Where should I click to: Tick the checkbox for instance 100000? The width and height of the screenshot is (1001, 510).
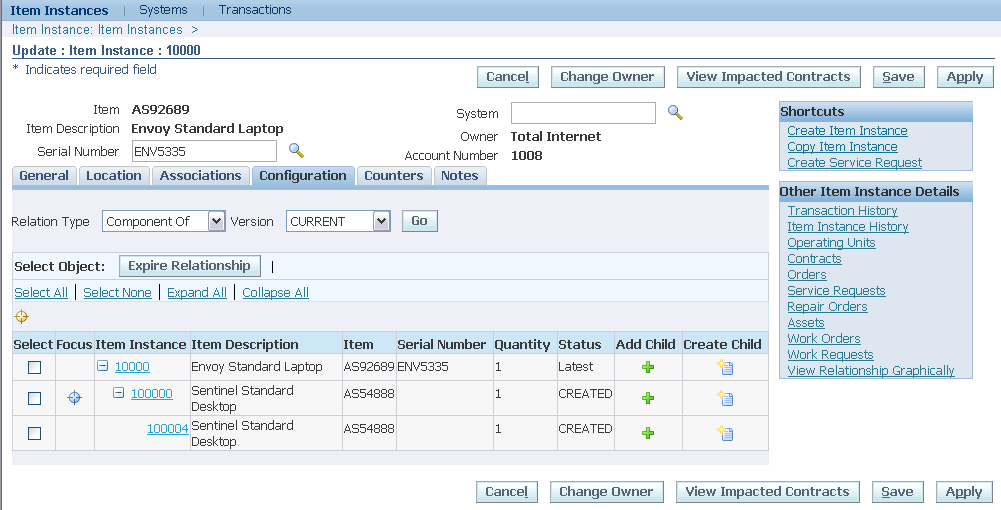pos(34,398)
